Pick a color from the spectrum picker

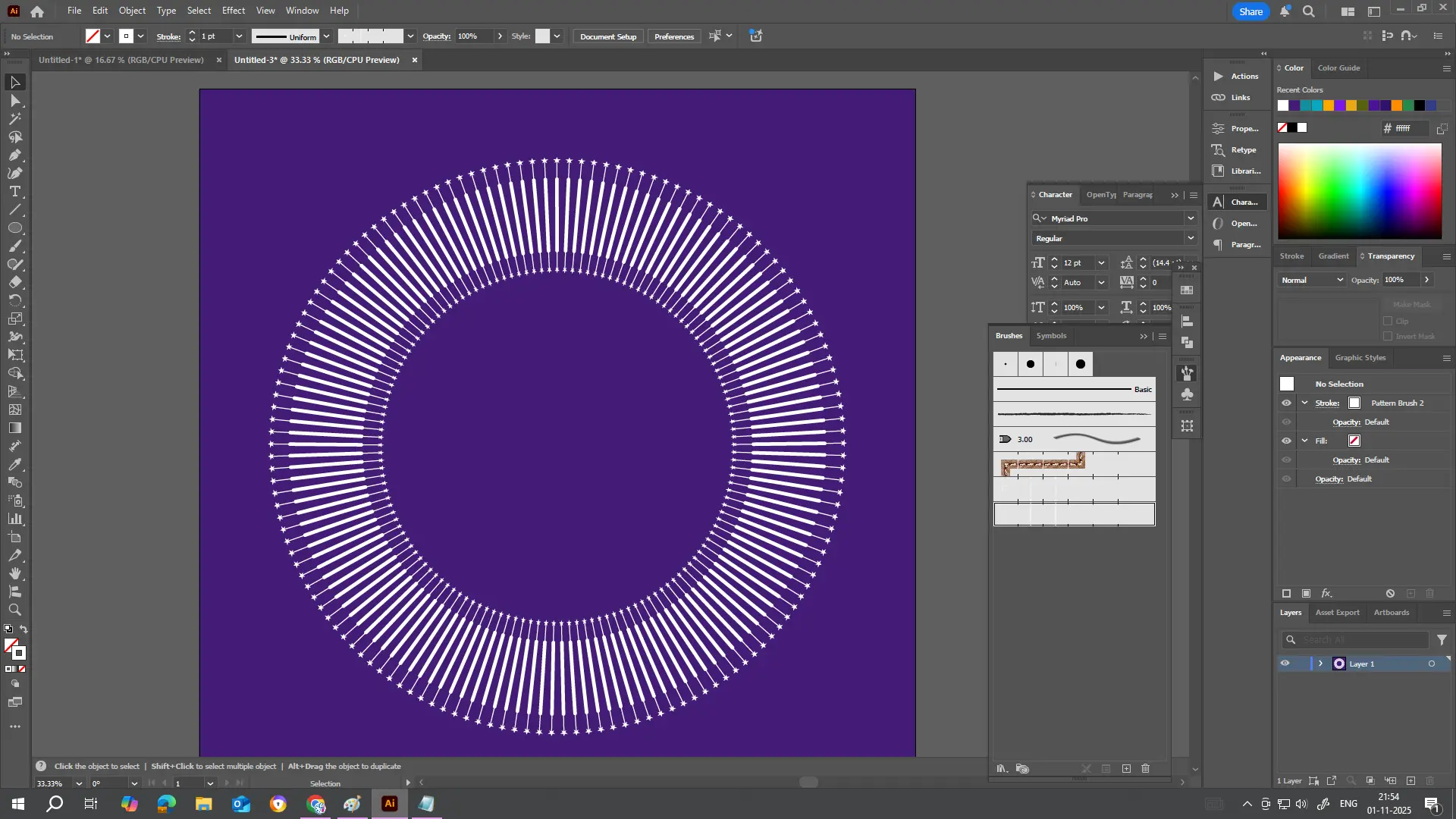click(1357, 190)
